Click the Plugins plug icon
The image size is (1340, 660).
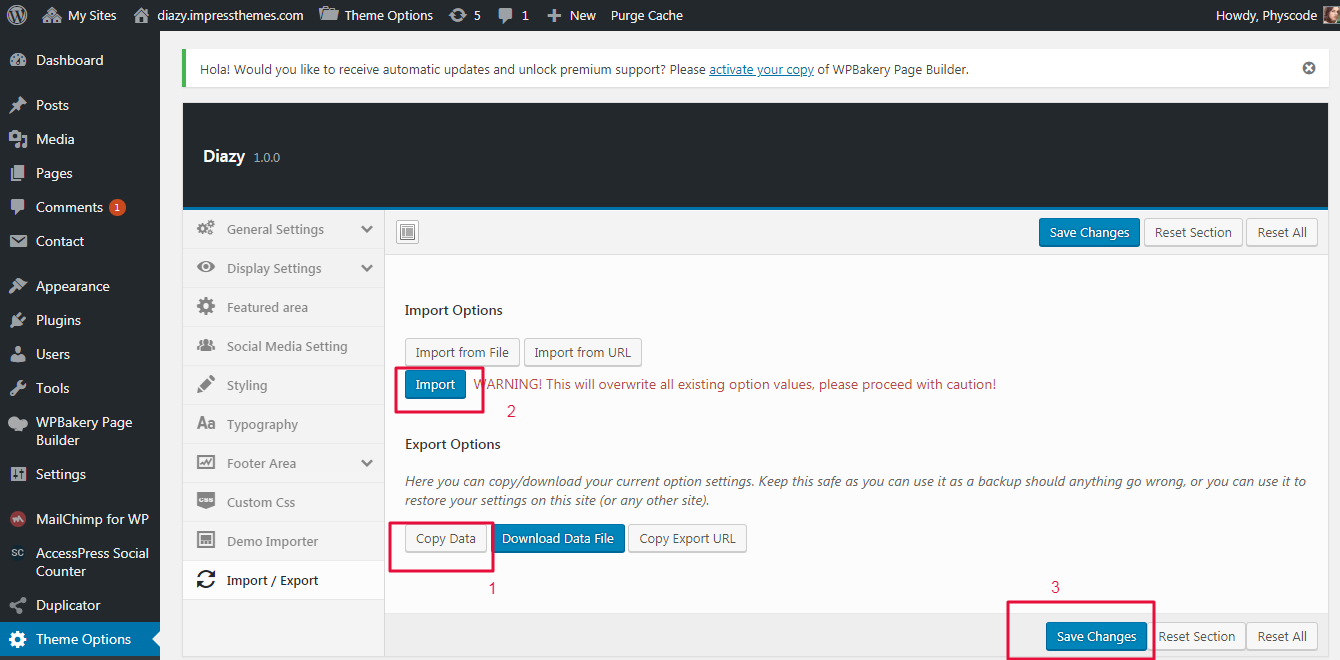[x=18, y=320]
